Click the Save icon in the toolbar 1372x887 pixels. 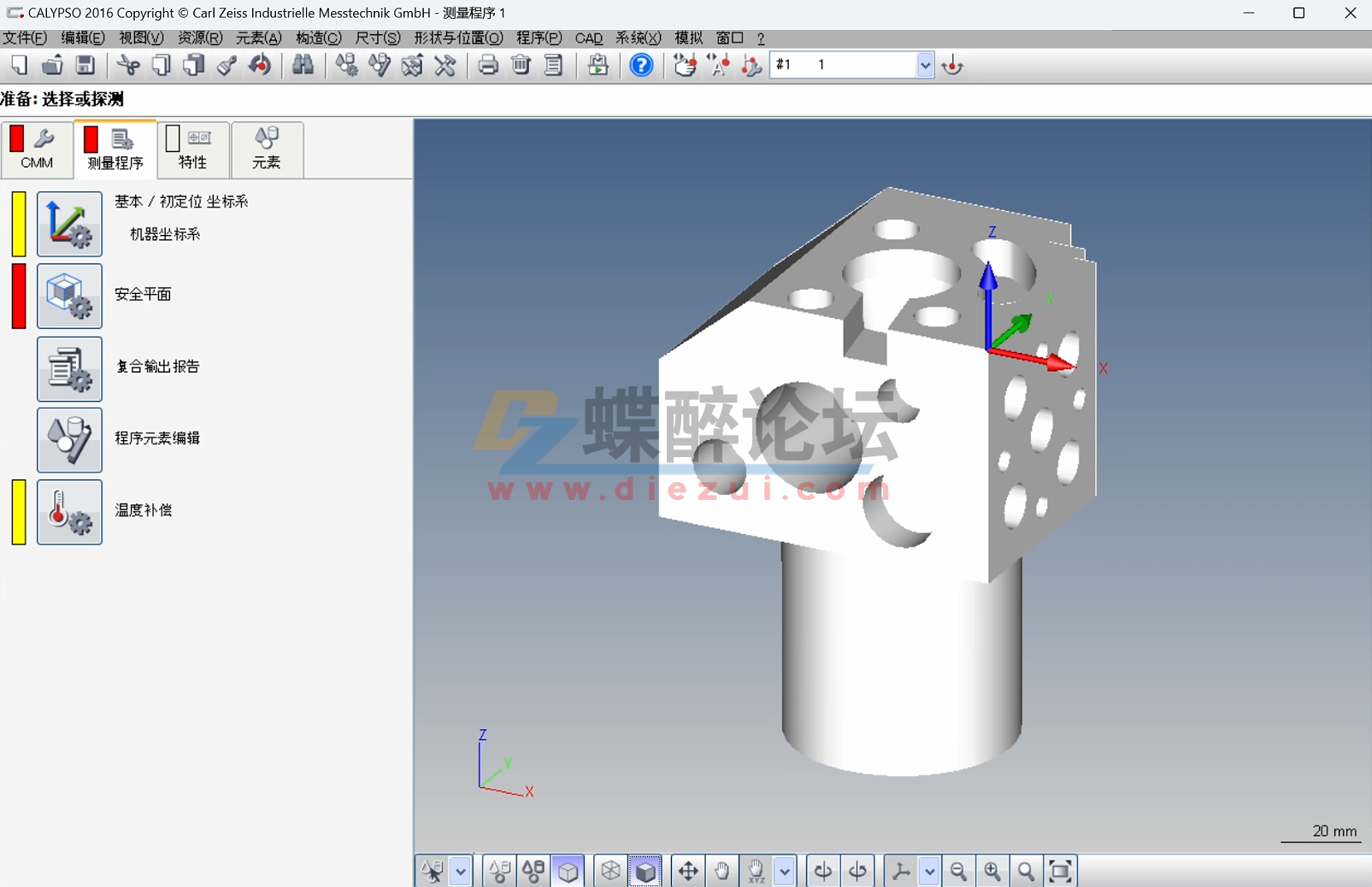(85, 65)
